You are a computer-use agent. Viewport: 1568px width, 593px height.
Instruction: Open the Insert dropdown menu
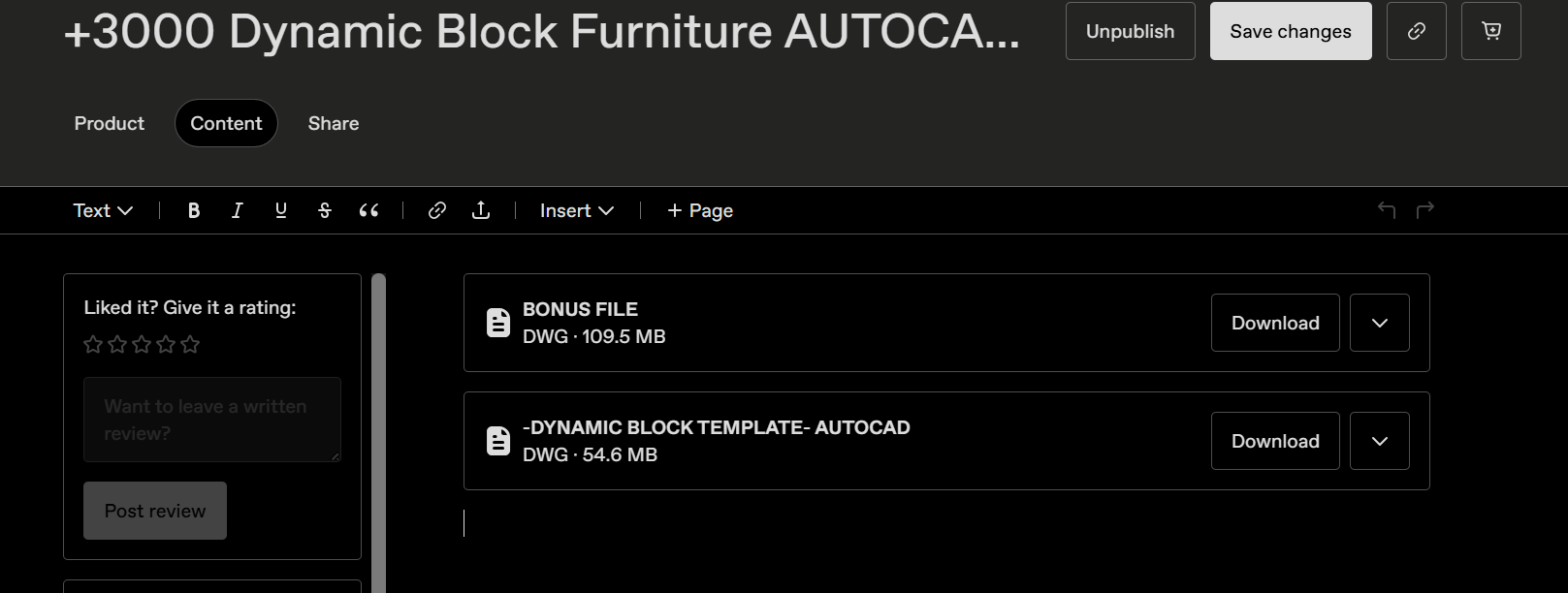click(576, 209)
